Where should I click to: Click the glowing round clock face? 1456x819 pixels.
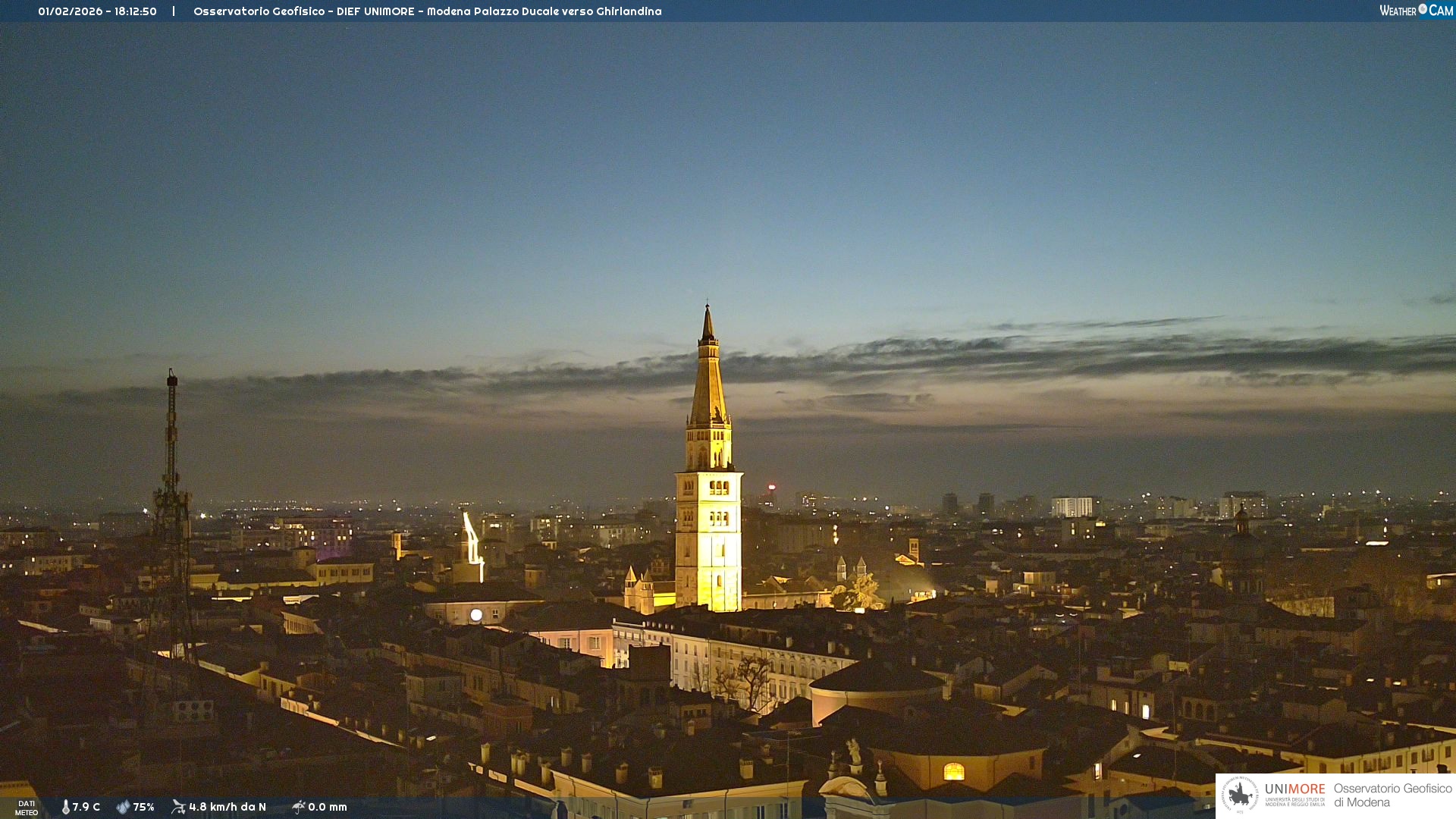coord(476,615)
